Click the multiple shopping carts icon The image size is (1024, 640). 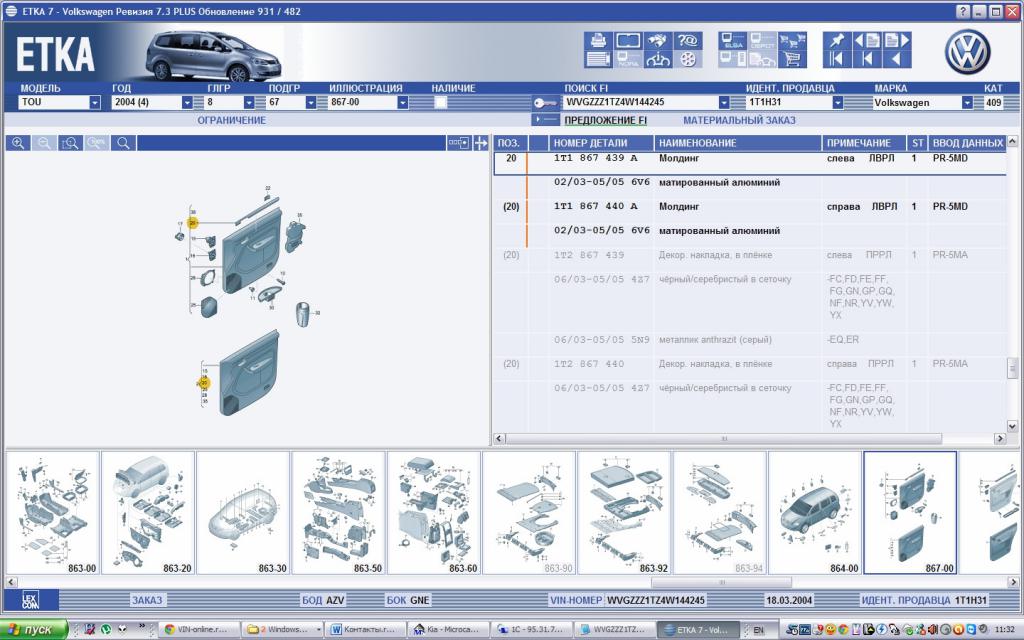pyautogui.click(x=792, y=40)
